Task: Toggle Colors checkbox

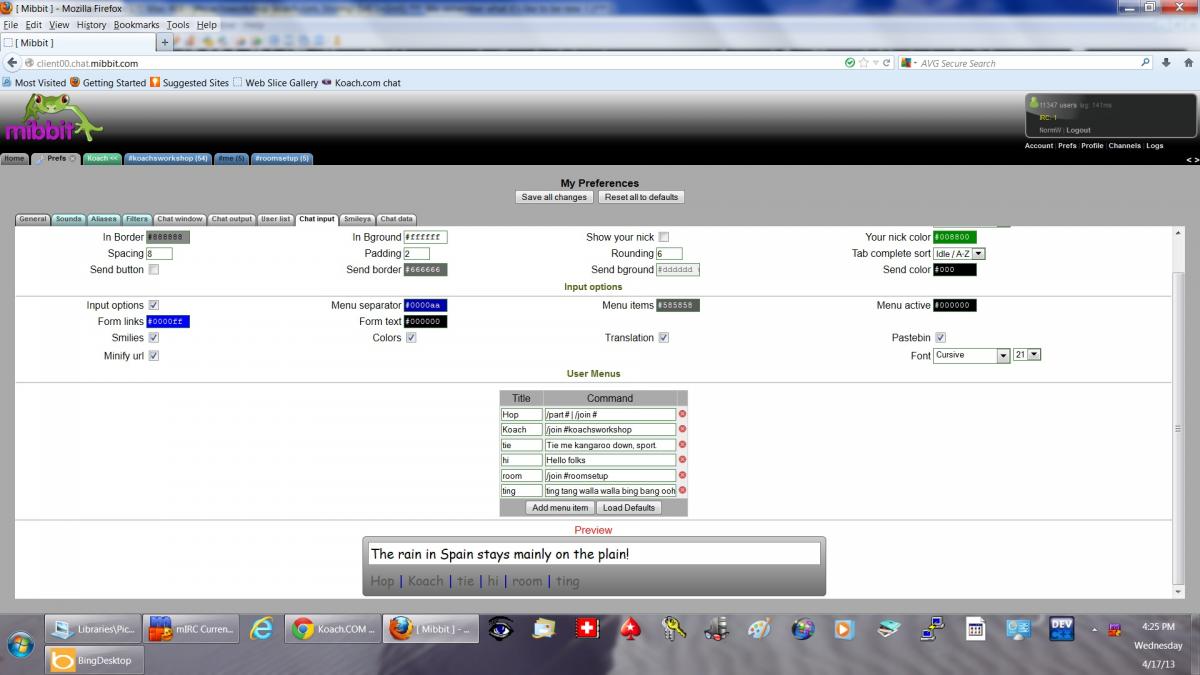Action: [x=411, y=338]
